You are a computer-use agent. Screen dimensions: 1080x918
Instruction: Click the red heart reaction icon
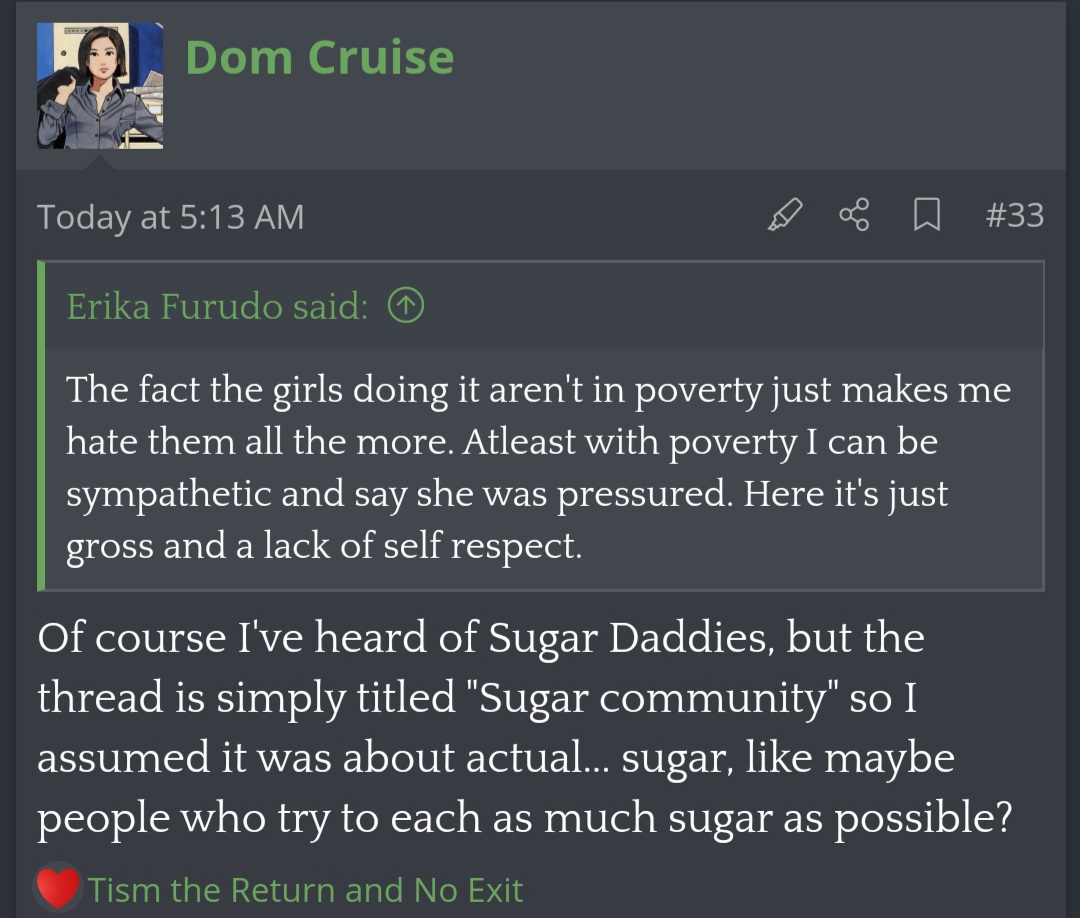(58, 888)
